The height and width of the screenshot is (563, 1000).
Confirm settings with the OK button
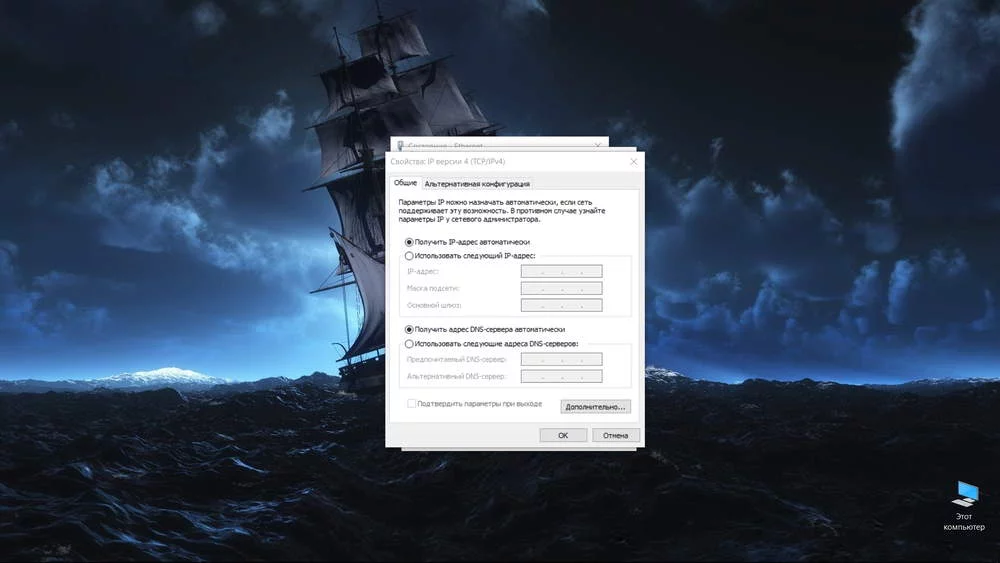coord(563,435)
